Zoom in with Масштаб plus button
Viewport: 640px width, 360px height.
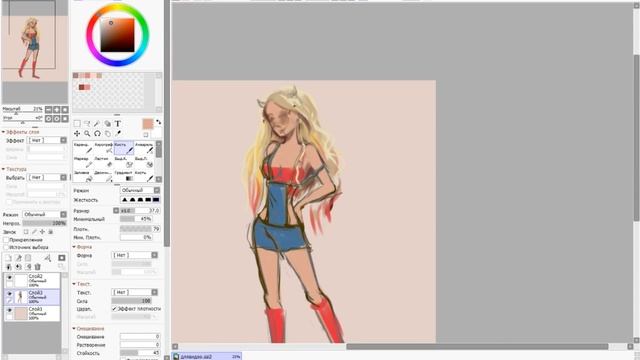[x=57, y=109]
